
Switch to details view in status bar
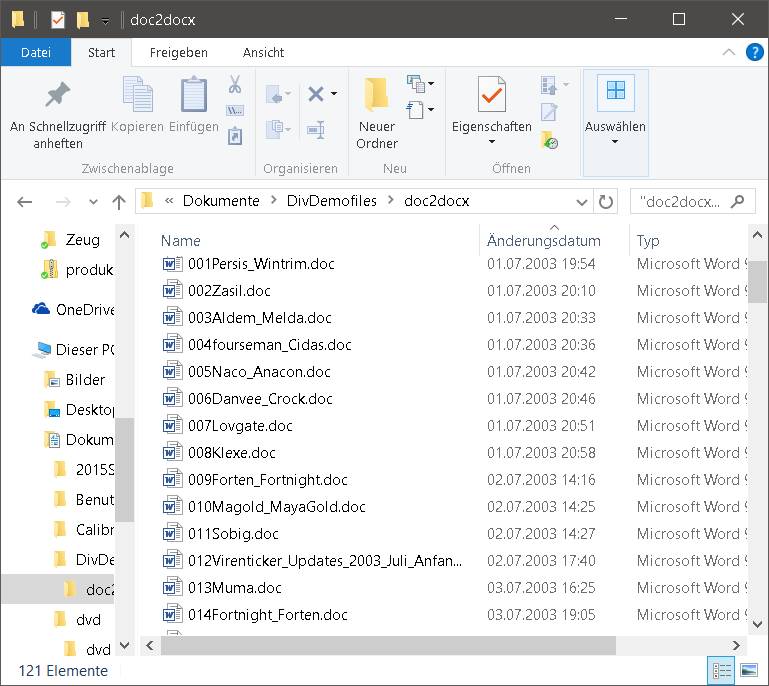pos(720,671)
